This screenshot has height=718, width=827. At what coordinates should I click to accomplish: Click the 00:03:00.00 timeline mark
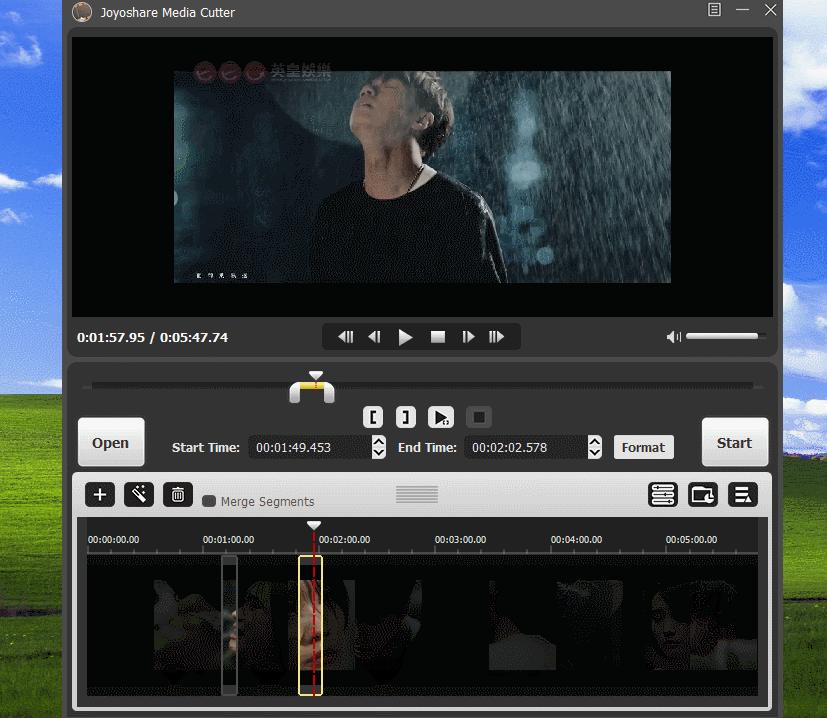pyautogui.click(x=460, y=540)
